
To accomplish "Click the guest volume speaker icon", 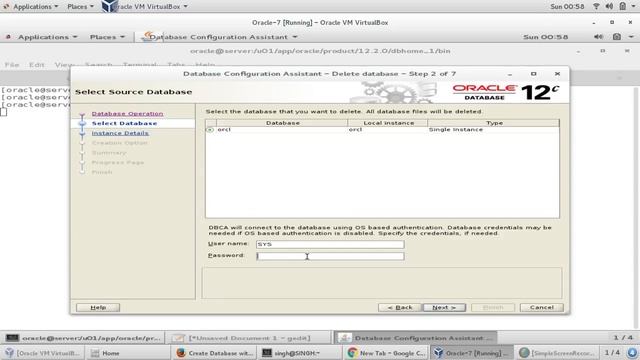I will (x=598, y=37).
